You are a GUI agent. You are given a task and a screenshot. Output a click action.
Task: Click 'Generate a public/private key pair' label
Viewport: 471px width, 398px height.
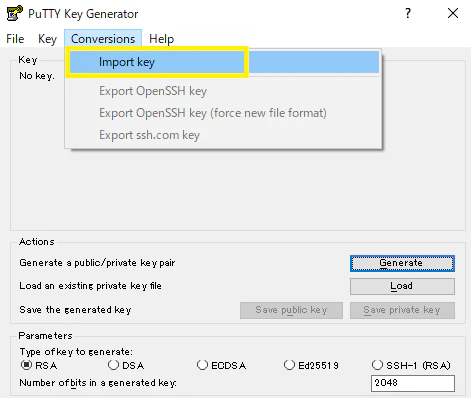click(x=97, y=263)
